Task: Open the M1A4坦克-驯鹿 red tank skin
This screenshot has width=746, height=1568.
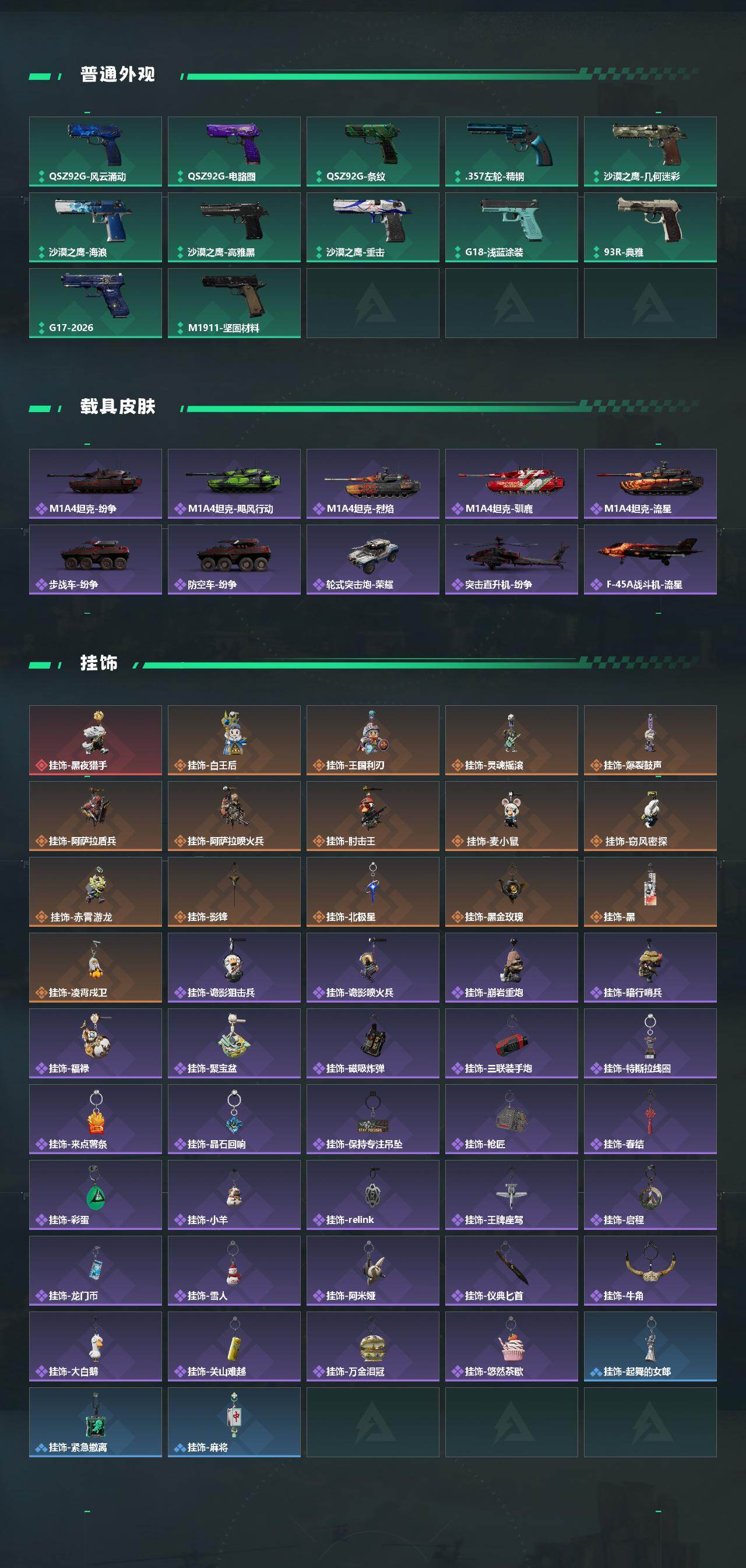Action: point(512,484)
